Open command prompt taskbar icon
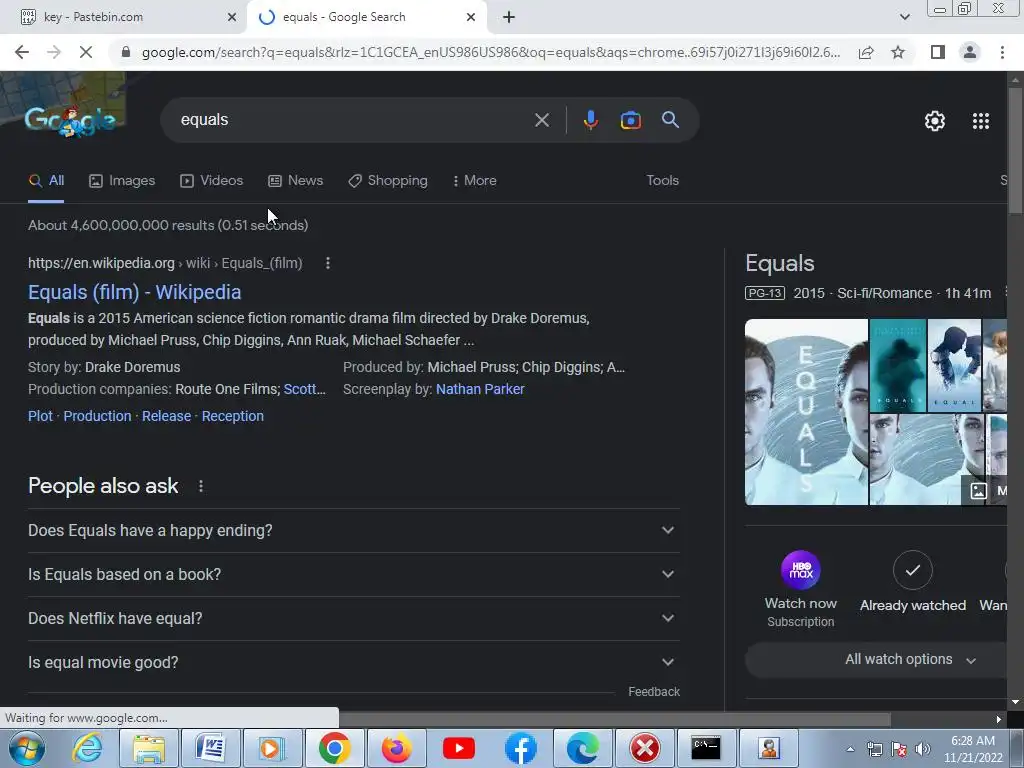This screenshot has height=768, width=1024. point(706,748)
